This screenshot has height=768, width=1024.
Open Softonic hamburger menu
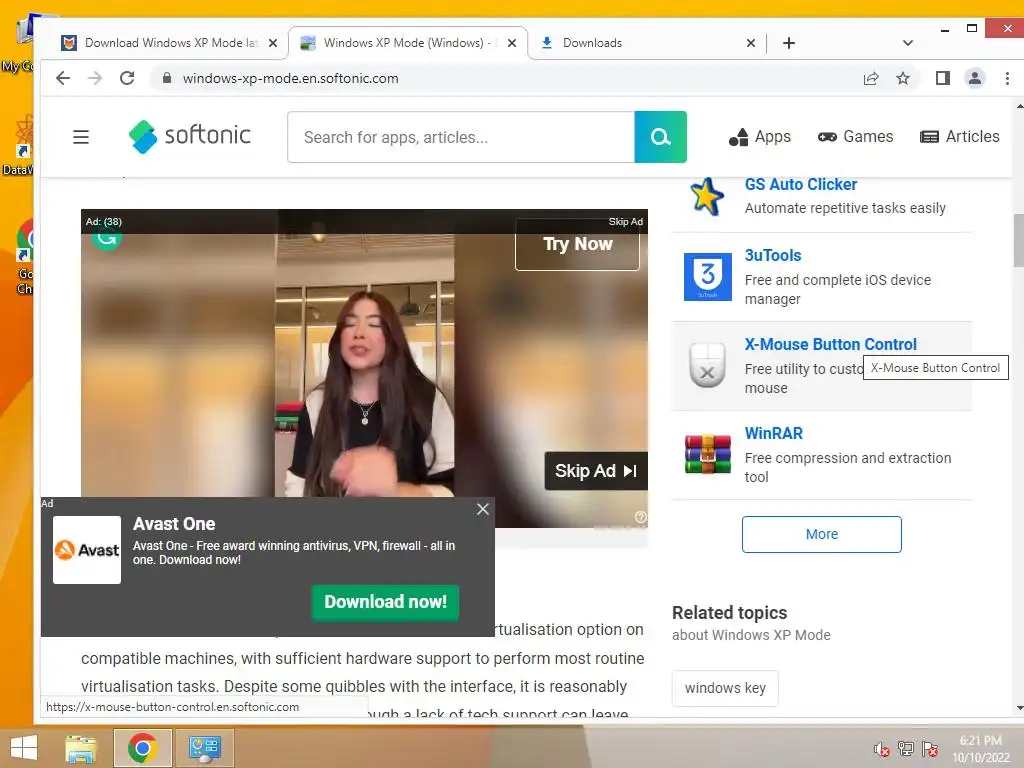[81, 137]
